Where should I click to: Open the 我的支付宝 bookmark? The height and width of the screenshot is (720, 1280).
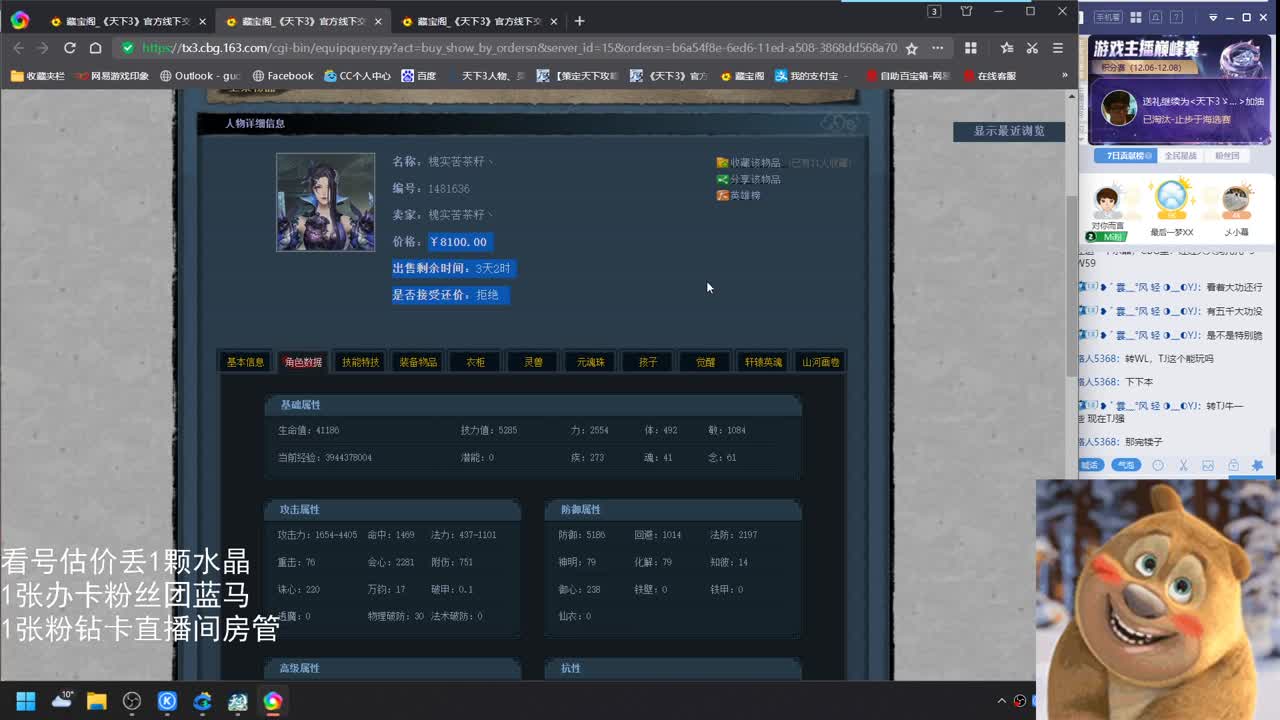tap(810, 76)
